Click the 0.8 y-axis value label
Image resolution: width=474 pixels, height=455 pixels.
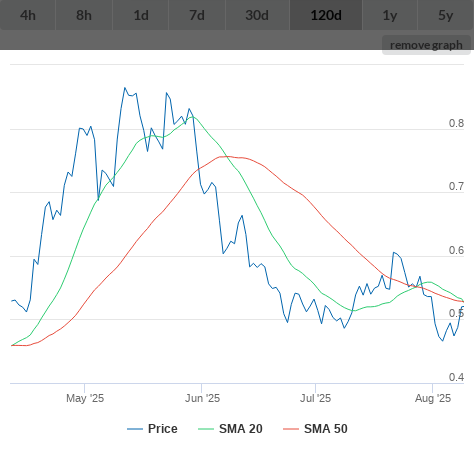pyautogui.click(x=456, y=123)
